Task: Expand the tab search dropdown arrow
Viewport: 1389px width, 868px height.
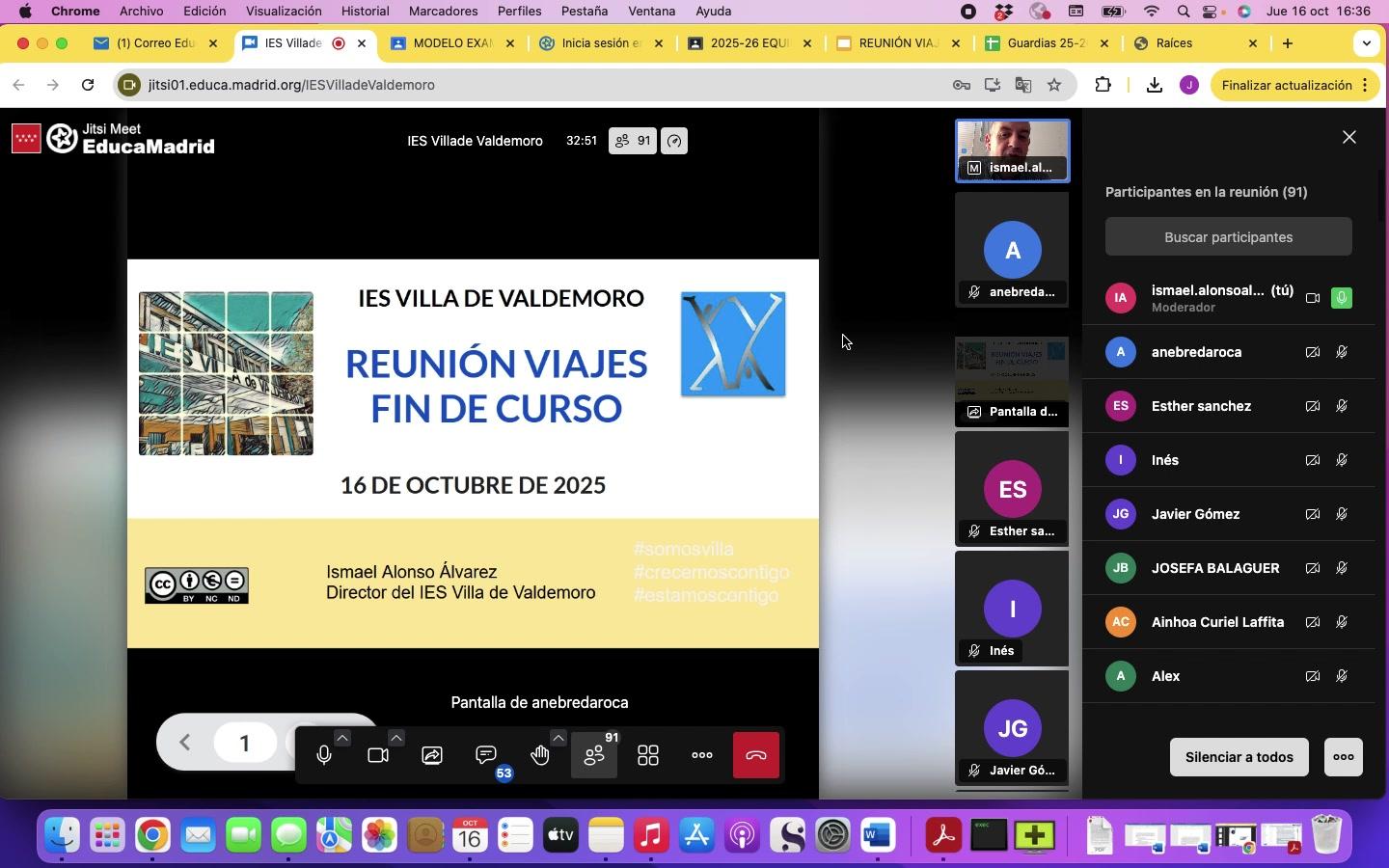Action: tap(1366, 43)
